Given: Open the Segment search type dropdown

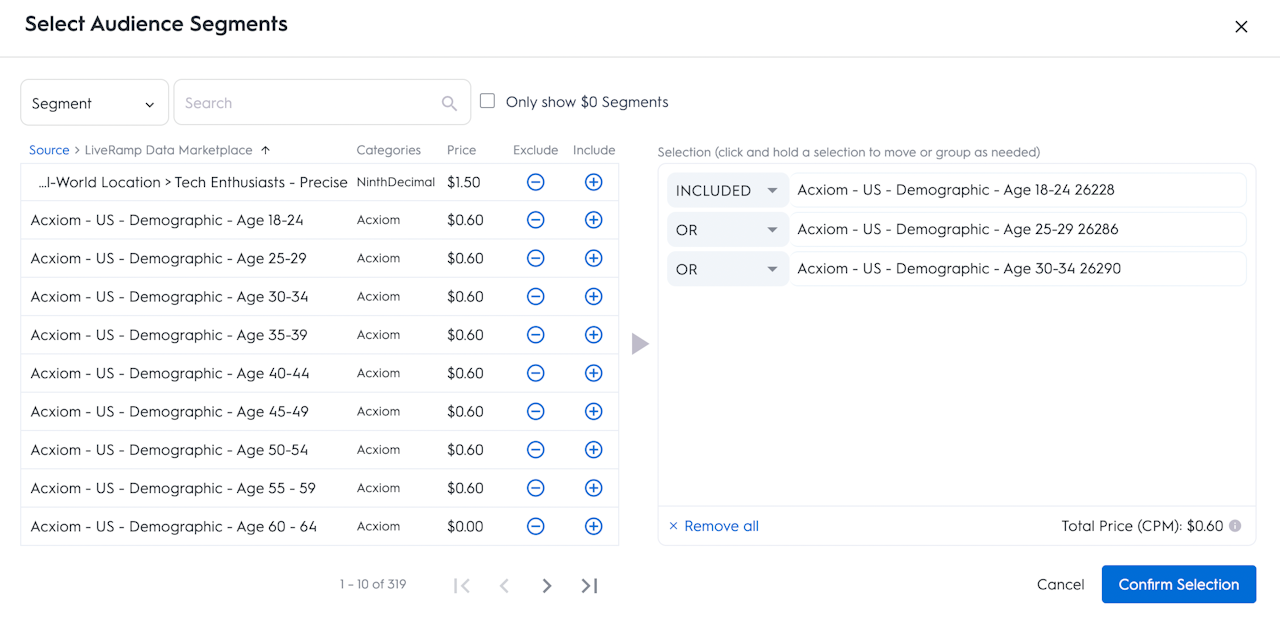Looking at the screenshot, I should 94,103.
